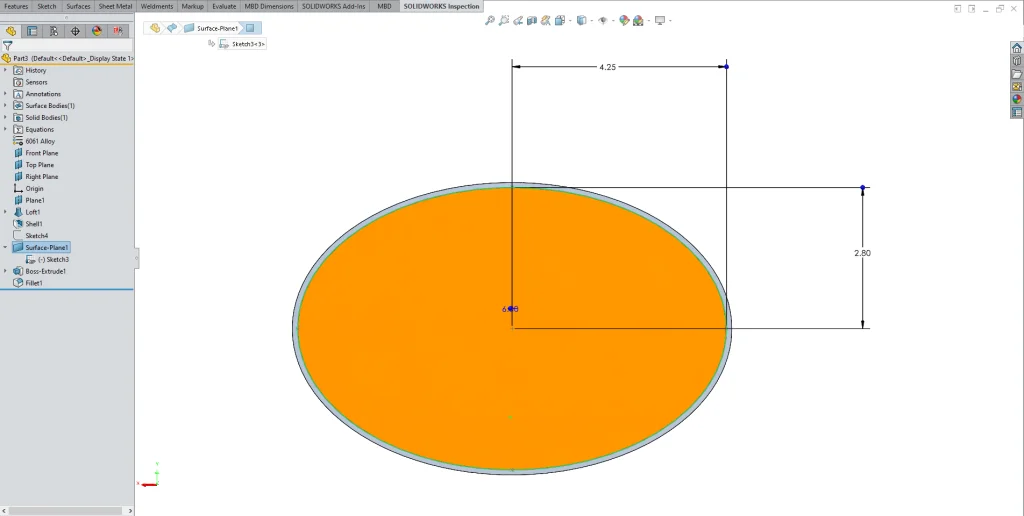Select Sketch3<3> in the breadcrumb
This screenshot has height=516, width=1024.
pyautogui.click(x=247, y=44)
